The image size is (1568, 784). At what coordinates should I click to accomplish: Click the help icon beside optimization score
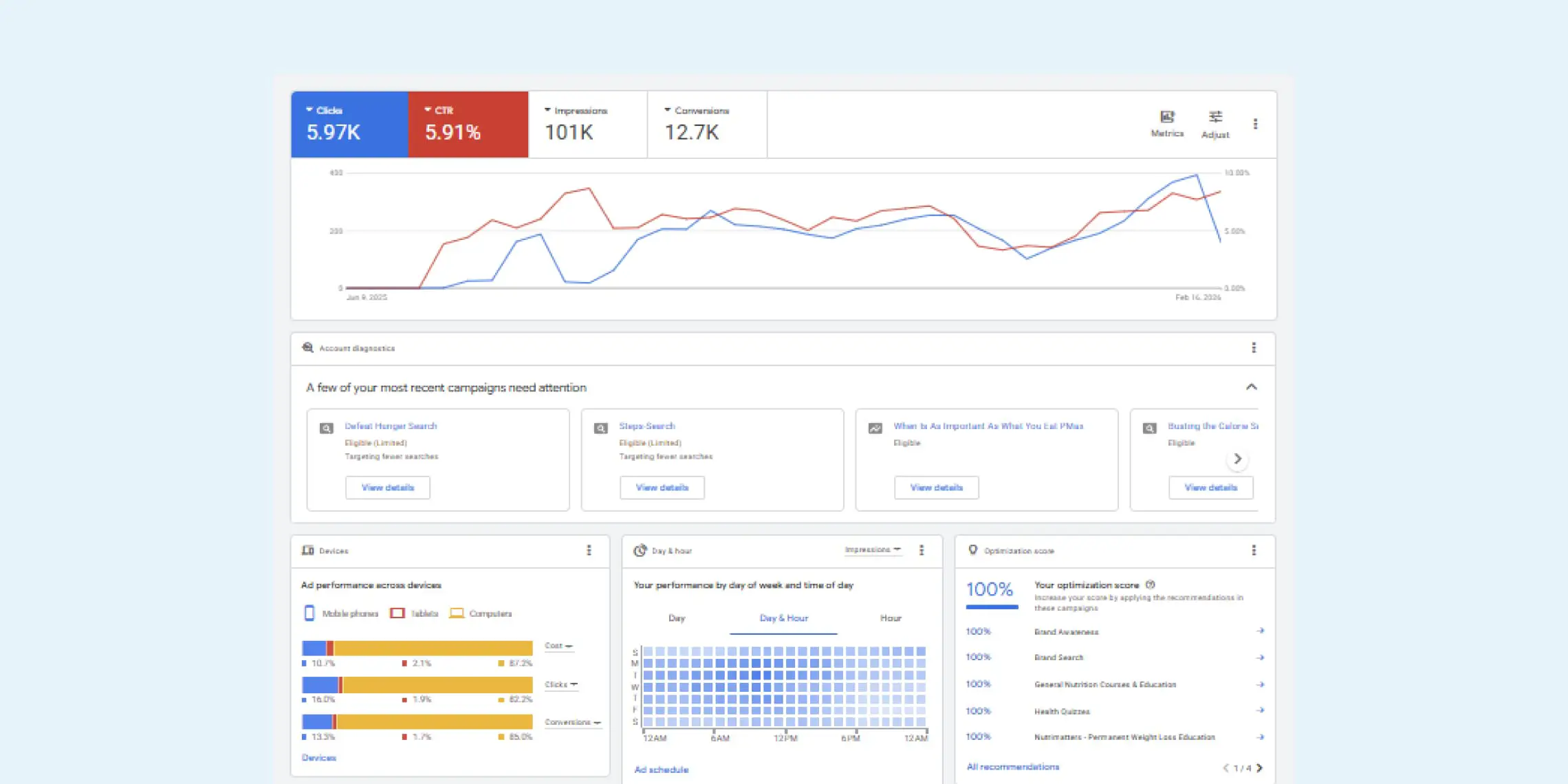pos(1151,585)
